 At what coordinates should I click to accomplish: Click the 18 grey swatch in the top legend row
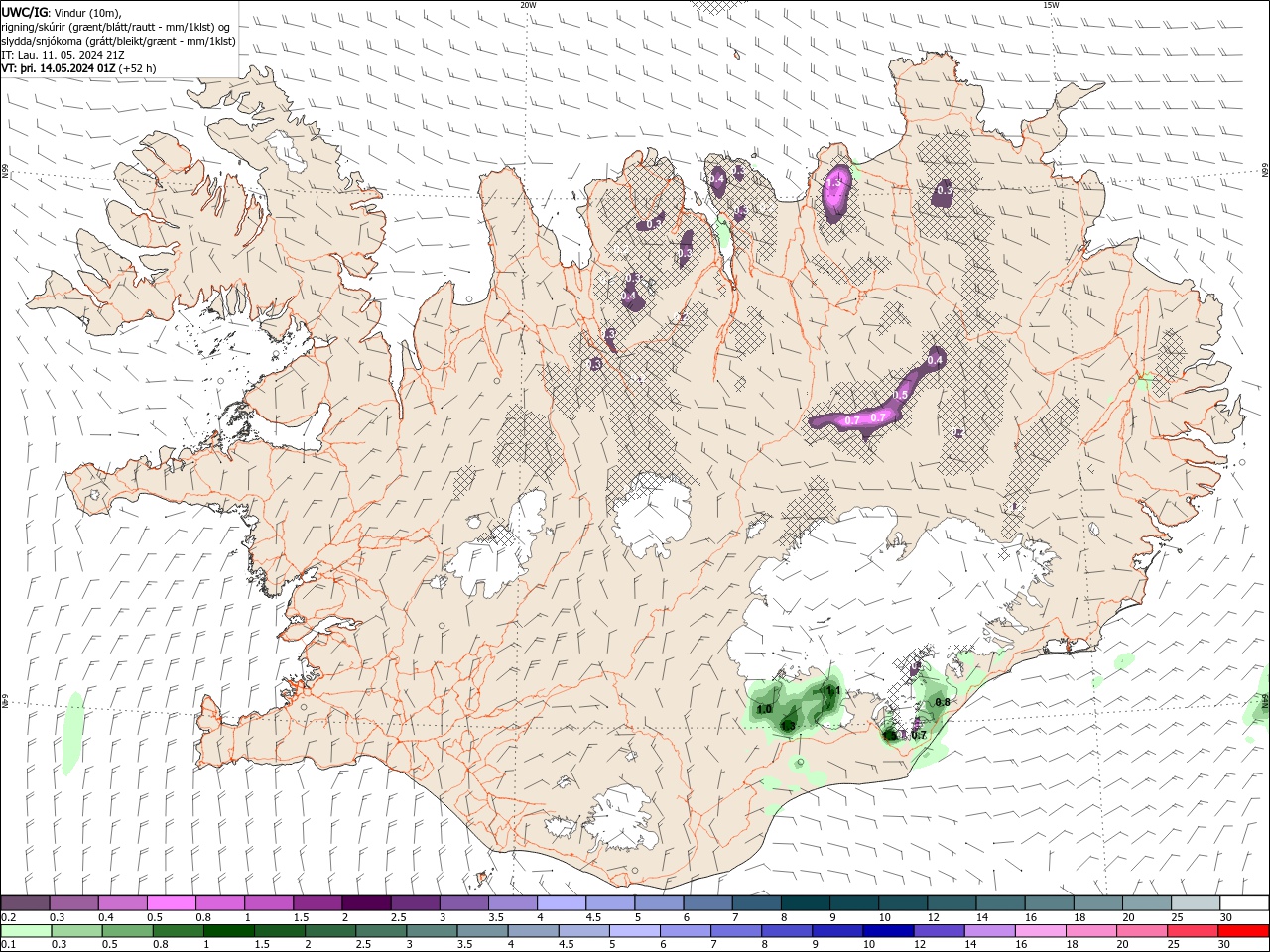click(x=1097, y=902)
